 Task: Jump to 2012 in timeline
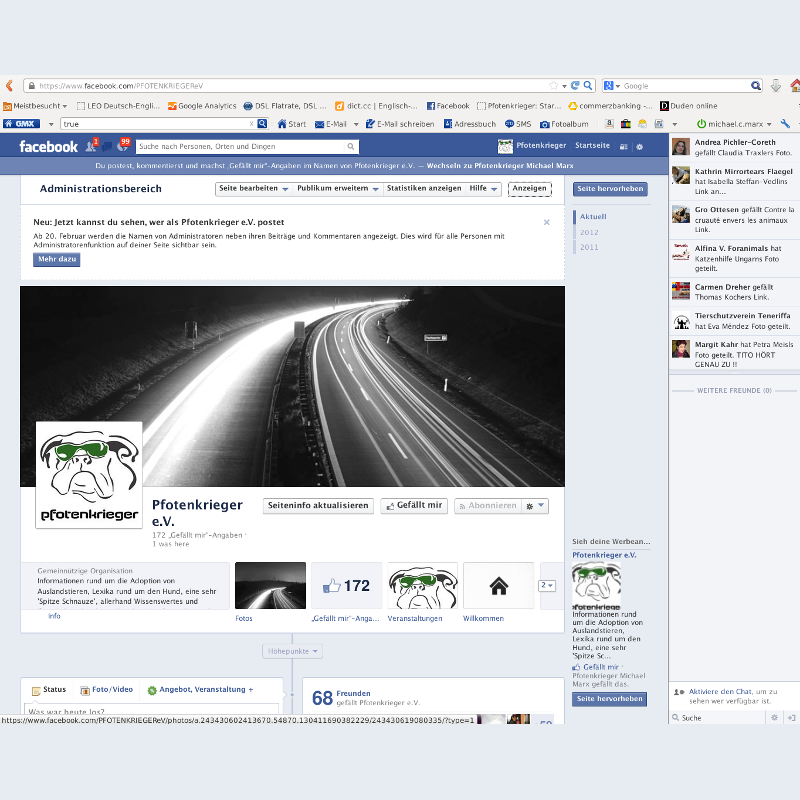tap(589, 232)
